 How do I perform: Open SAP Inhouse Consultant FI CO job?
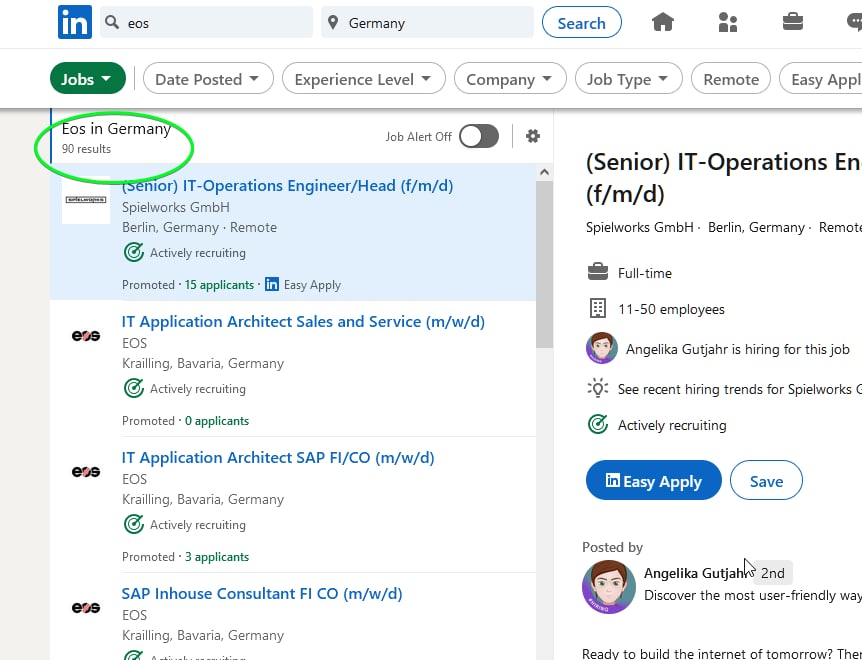[x=262, y=594]
